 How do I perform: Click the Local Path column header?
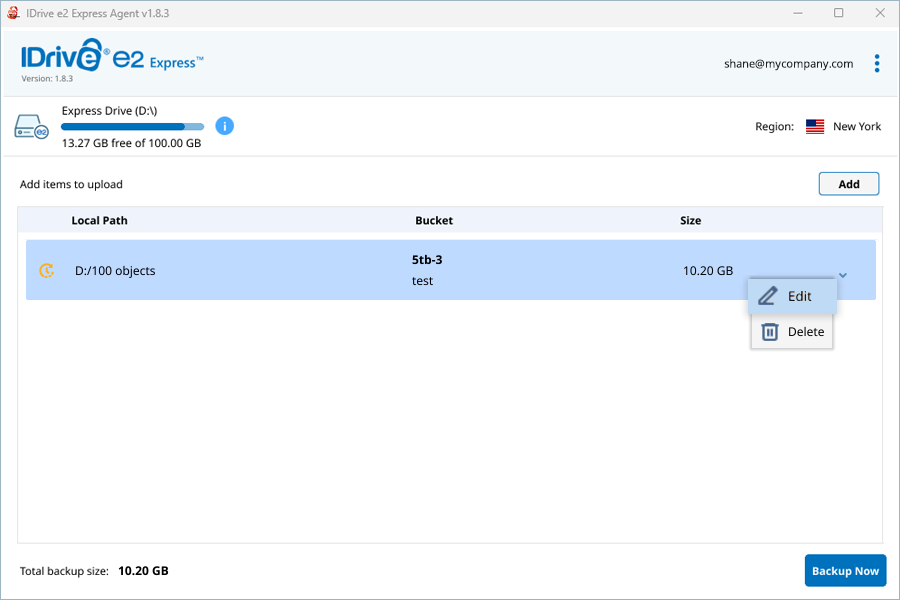tap(99, 220)
